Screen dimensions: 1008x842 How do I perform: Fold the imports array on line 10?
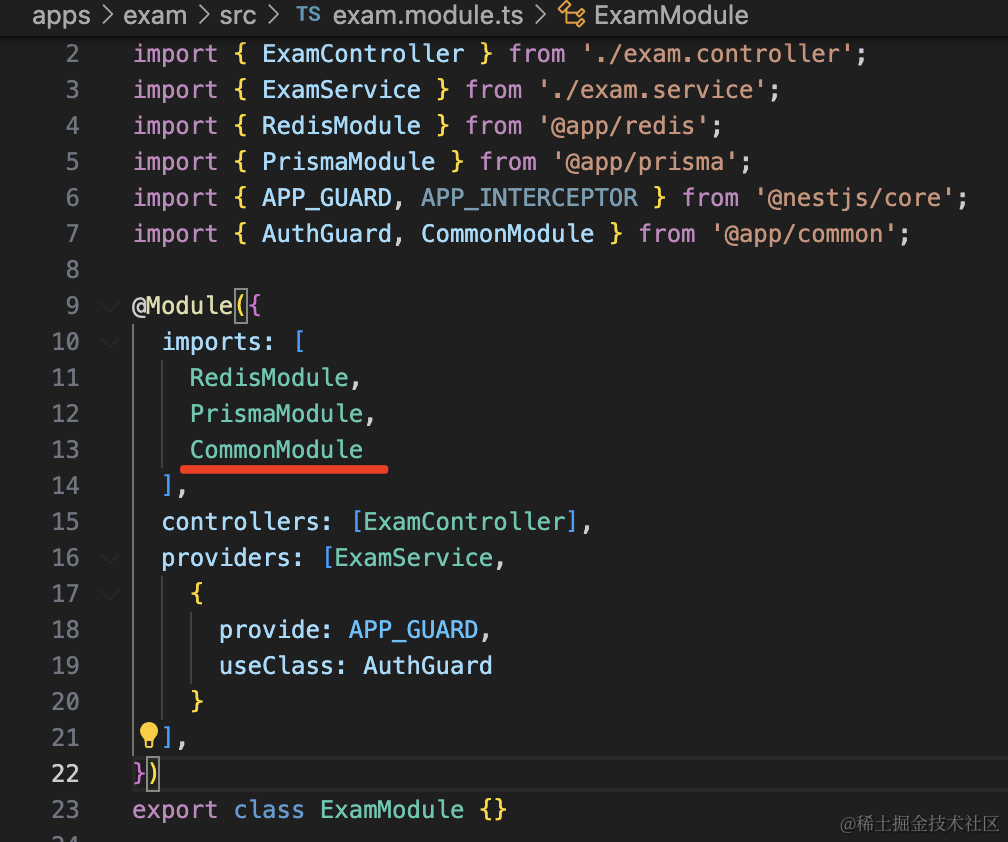[x=110, y=342]
